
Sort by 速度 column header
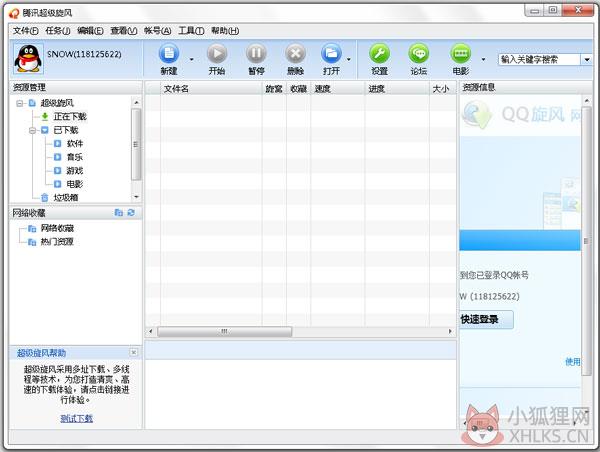point(338,89)
